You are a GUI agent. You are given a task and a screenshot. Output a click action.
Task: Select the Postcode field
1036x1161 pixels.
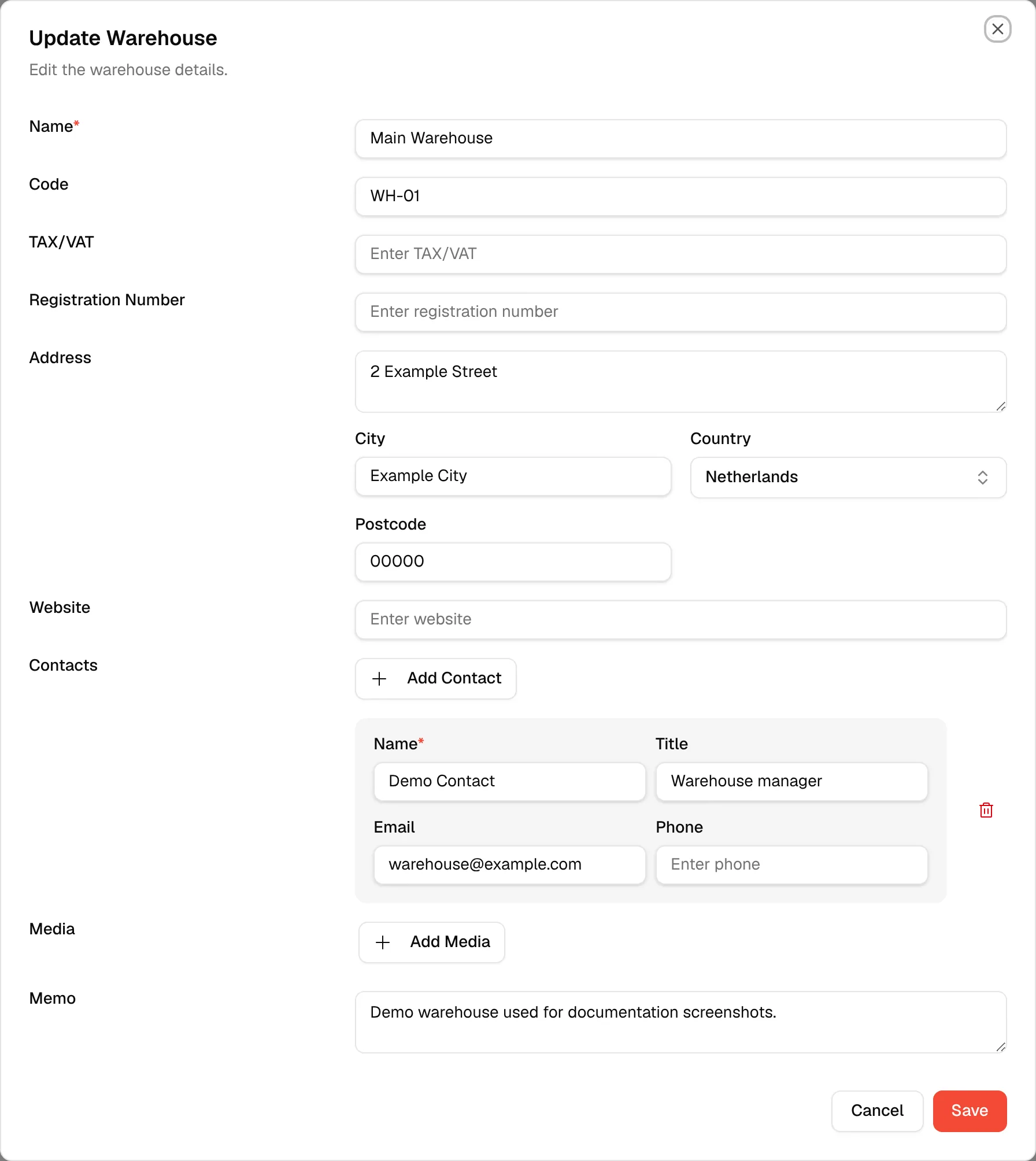tap(513, 562)
